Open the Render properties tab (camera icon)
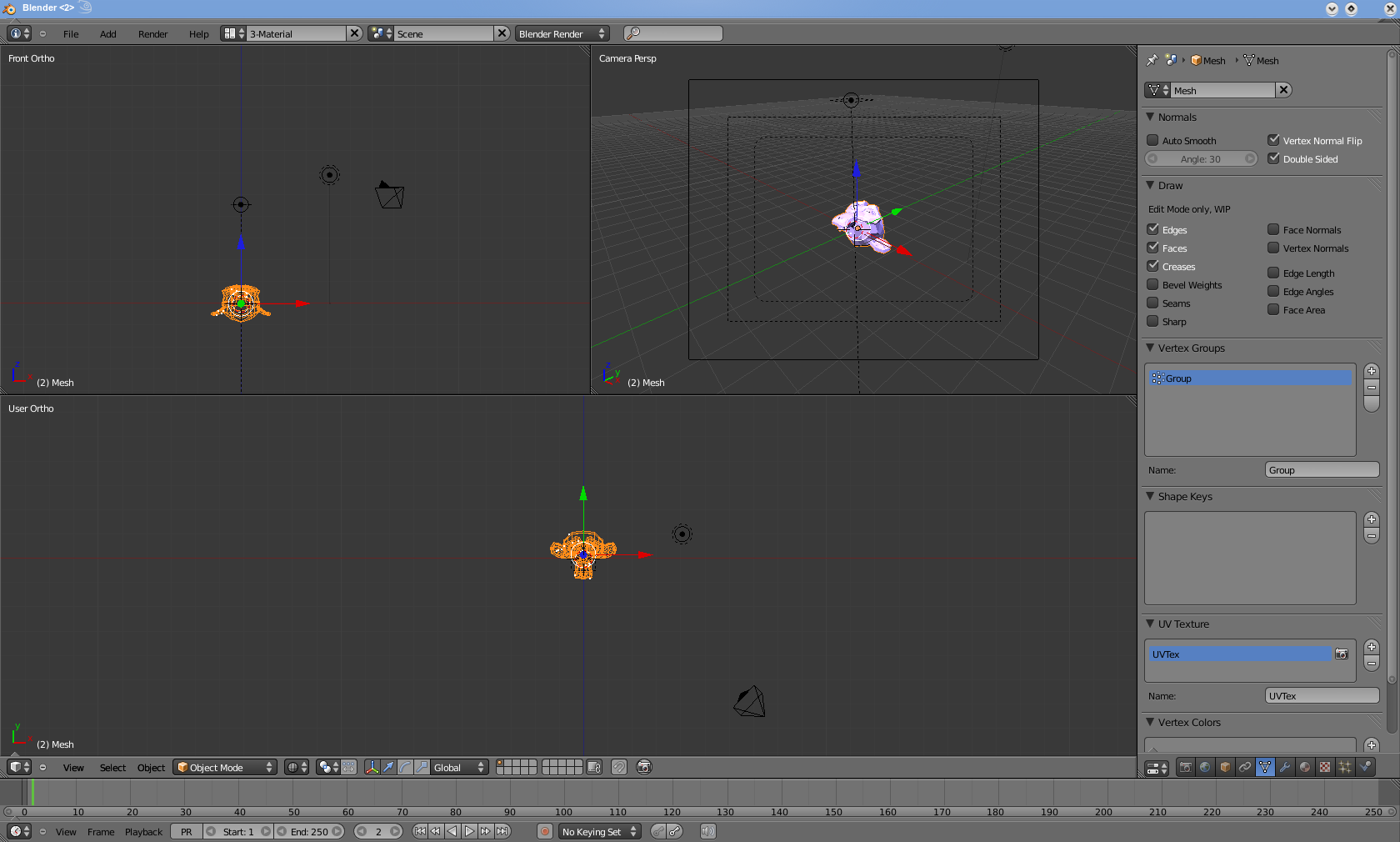 pos(1185,767)
